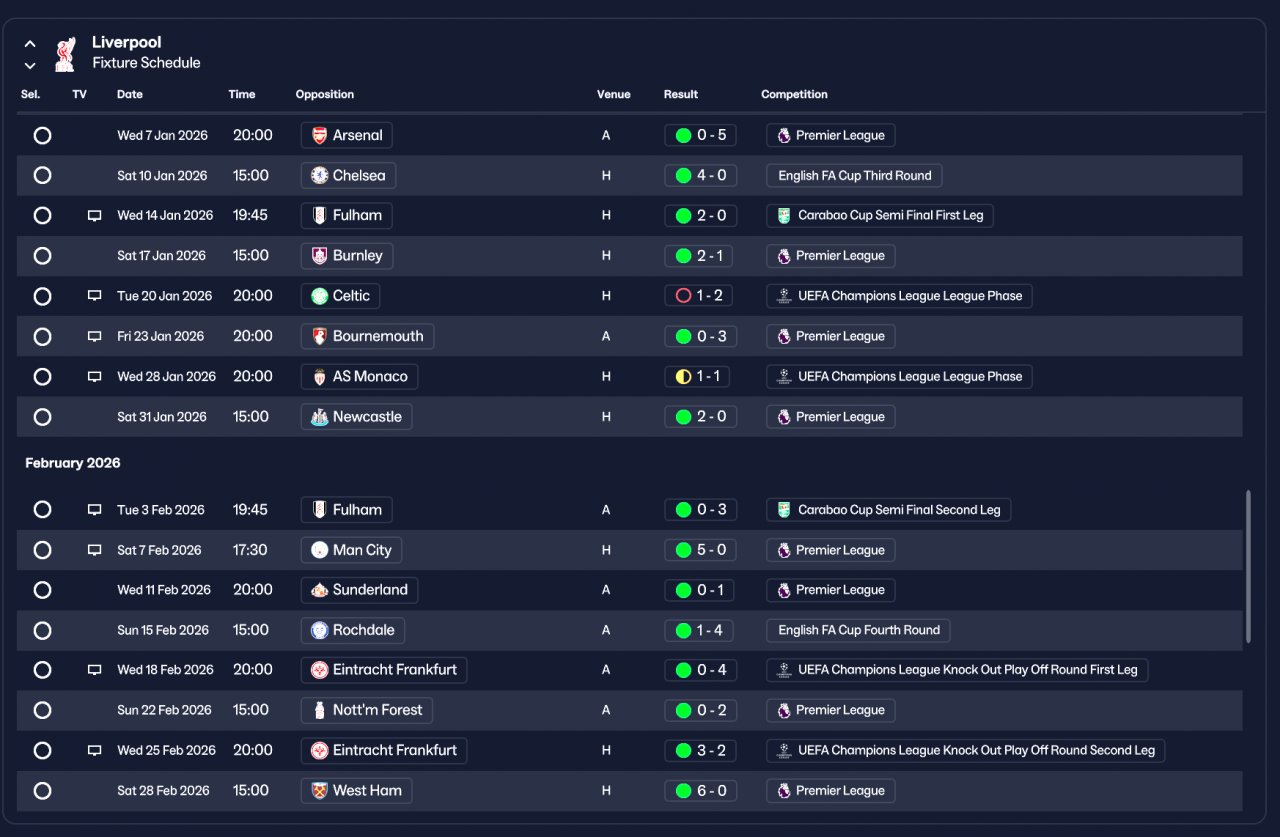1280x837 pixels.
Task: Click the vertical scrollbar thumb
Action: tap(1248, 567)
